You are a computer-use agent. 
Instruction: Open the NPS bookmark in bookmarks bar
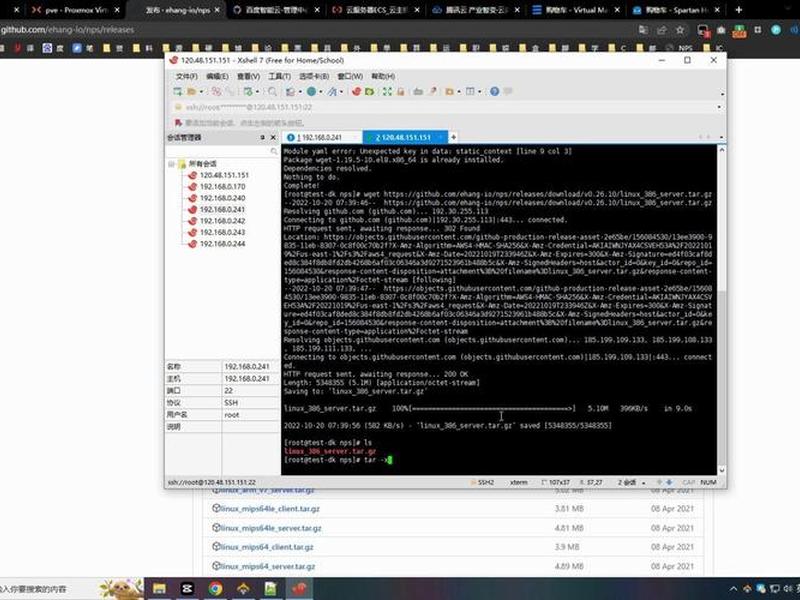tap(680, 48)
